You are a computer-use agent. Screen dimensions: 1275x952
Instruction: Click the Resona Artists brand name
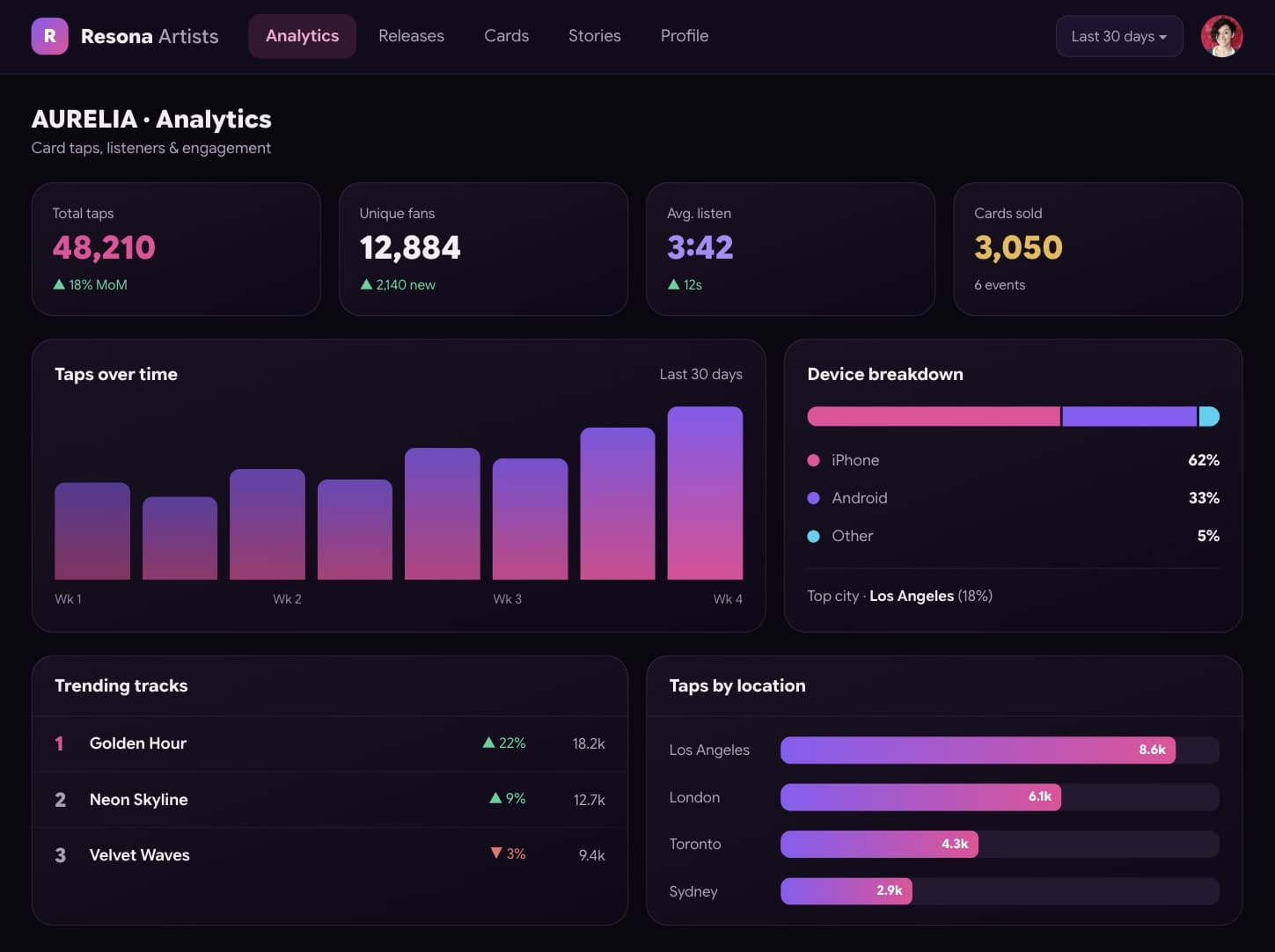tap(150, 36)
